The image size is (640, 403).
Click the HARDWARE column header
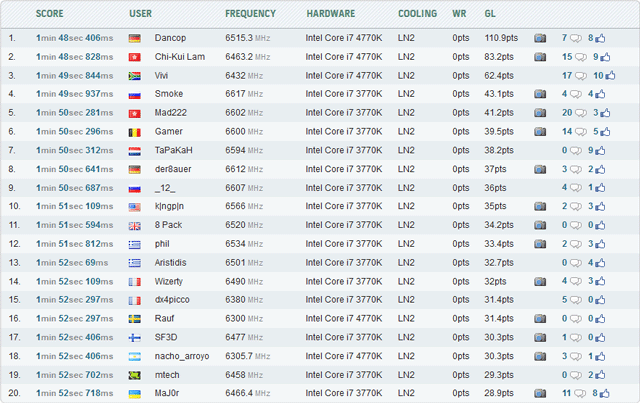coord(330,14)
